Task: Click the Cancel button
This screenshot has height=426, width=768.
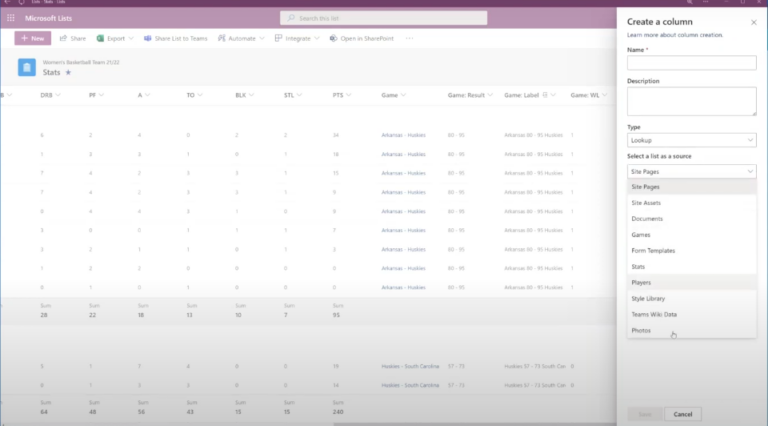Action: tap(683, 414)
